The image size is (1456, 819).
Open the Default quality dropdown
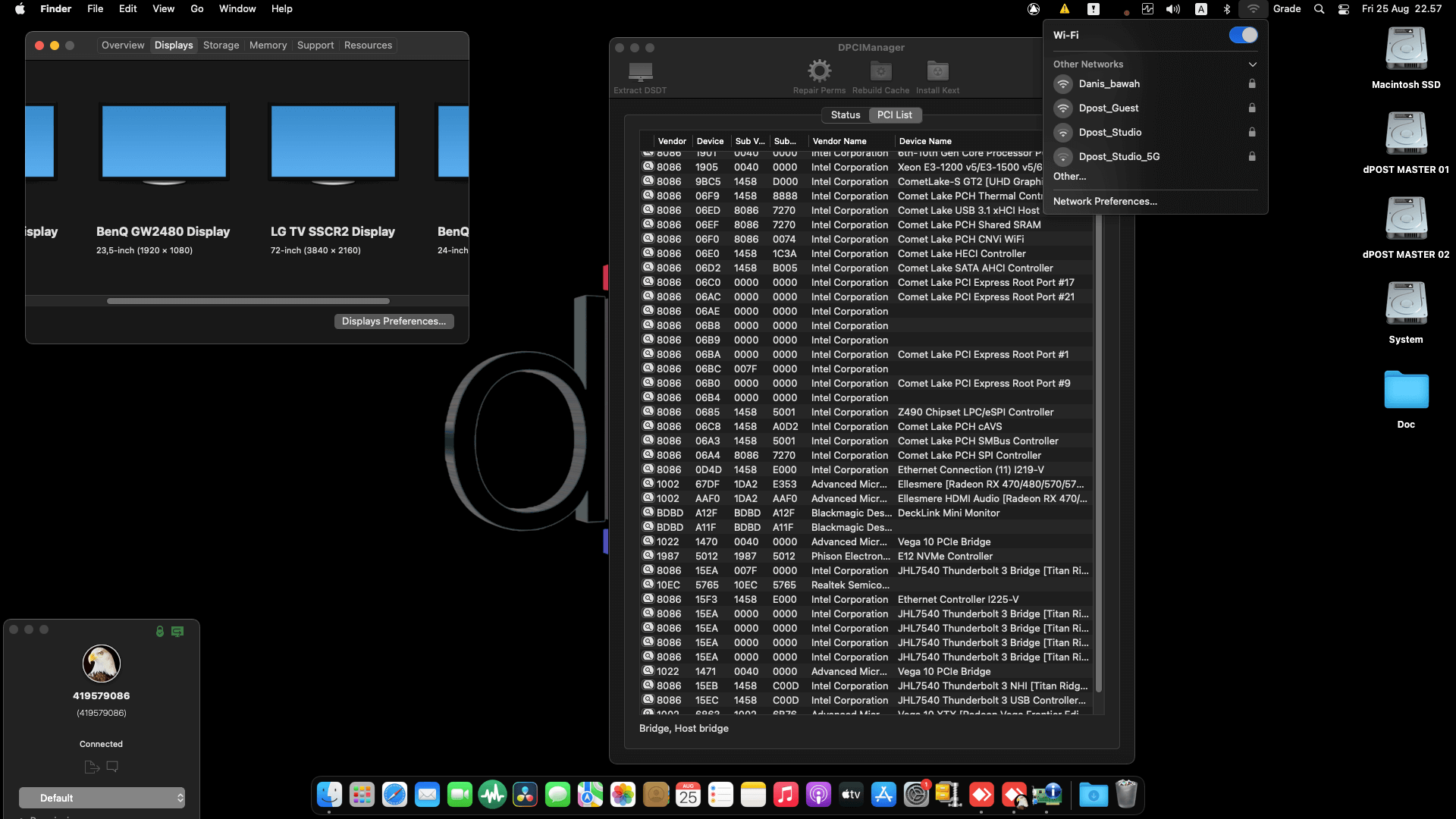(x=102, y=798)
